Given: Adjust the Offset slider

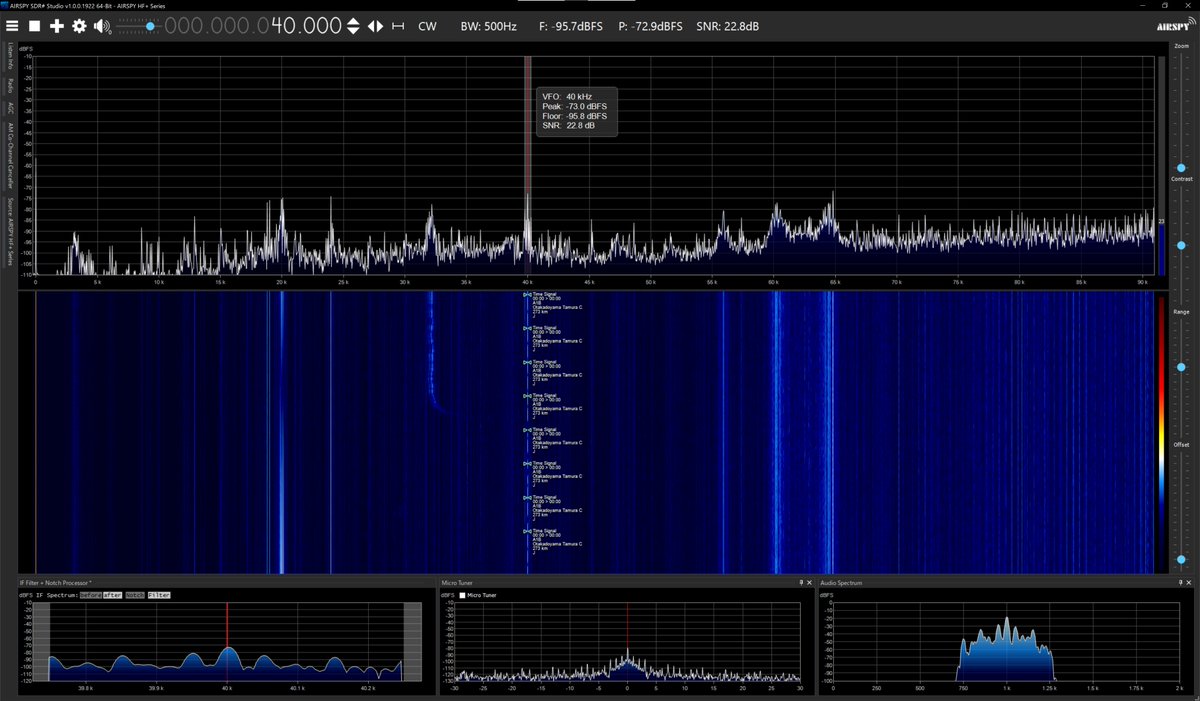Looking at the screenshot, I should [1181, 510].
